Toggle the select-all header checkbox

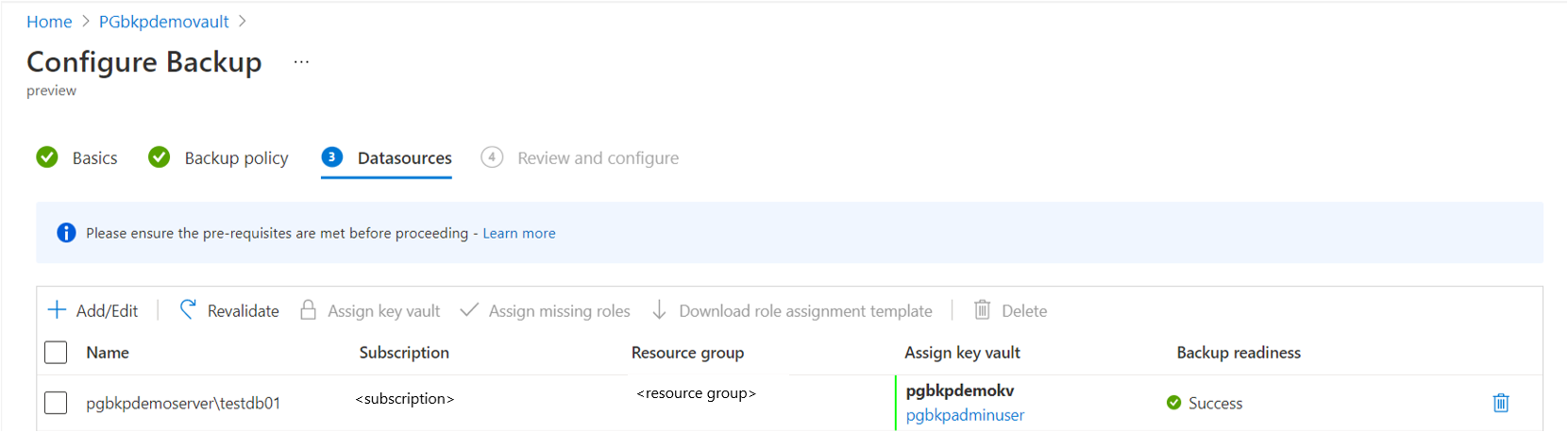click(x=56, y=353)
